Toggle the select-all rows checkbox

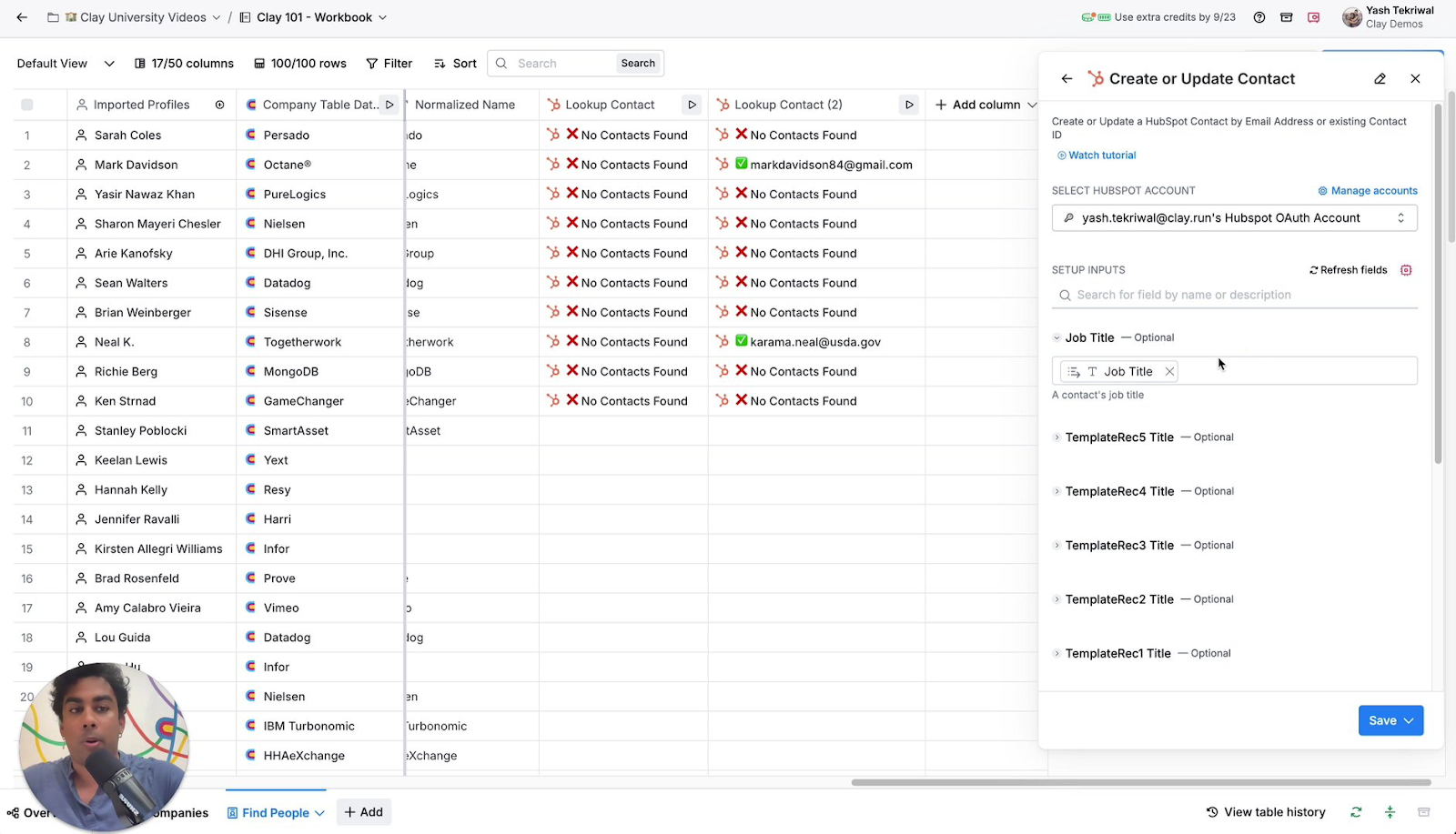[x=27, y=105]
